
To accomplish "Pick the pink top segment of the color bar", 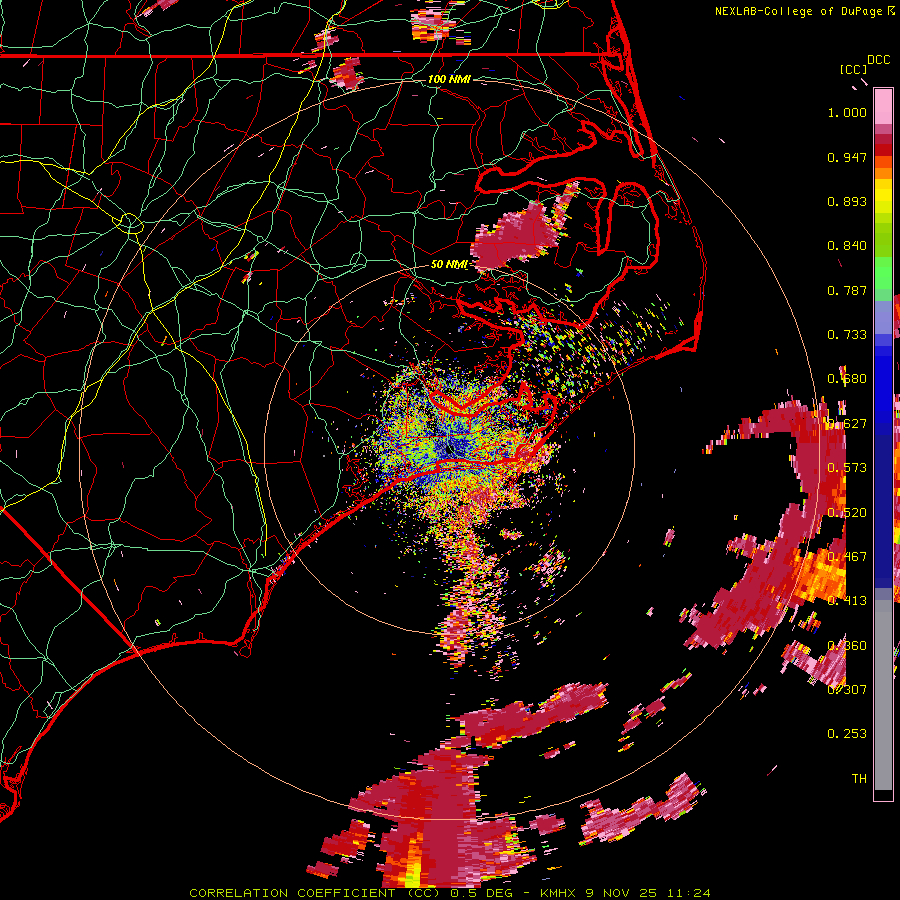I will tap(883, 107).
